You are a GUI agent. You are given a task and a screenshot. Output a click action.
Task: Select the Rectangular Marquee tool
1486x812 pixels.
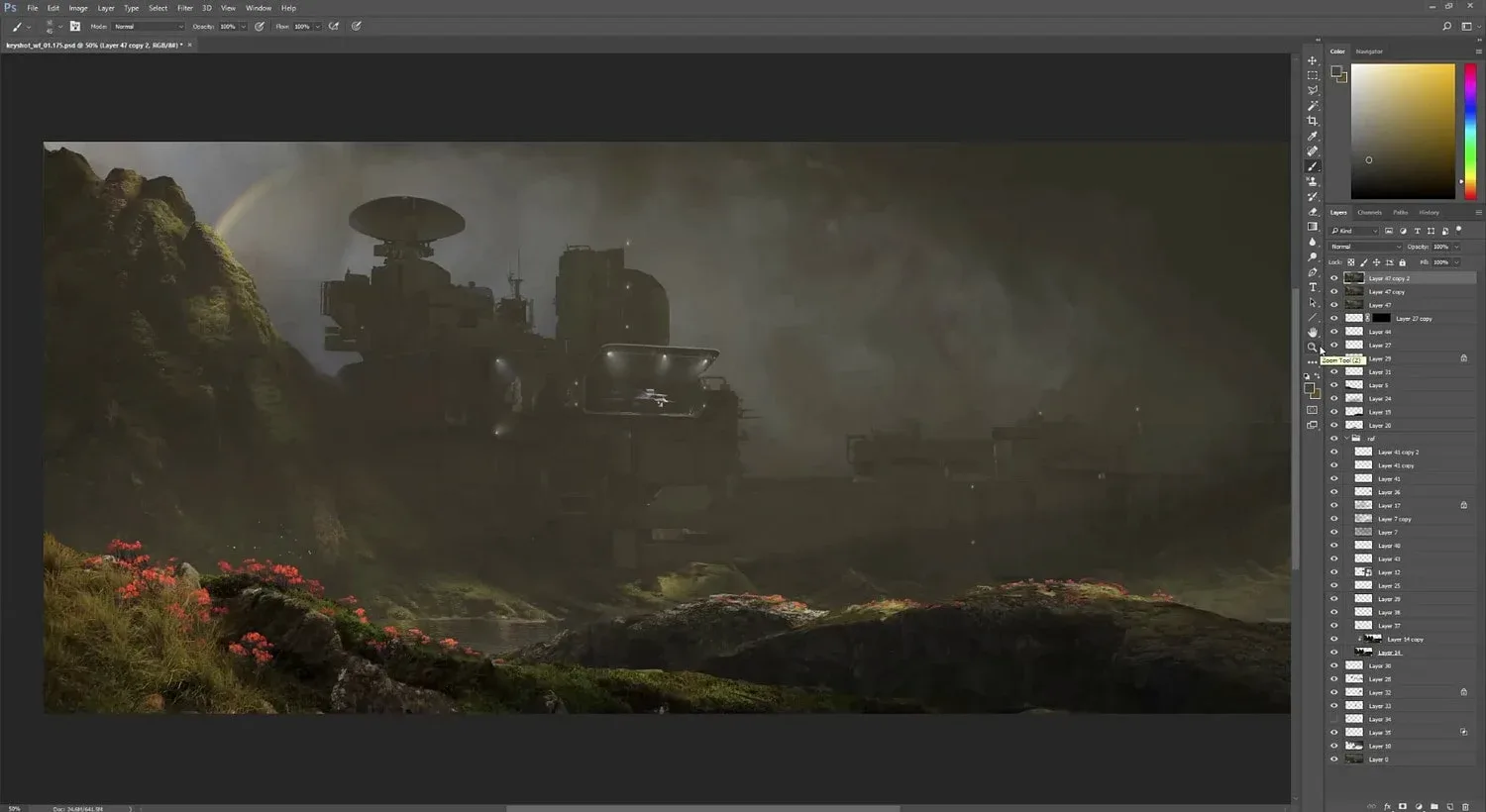1313,75
